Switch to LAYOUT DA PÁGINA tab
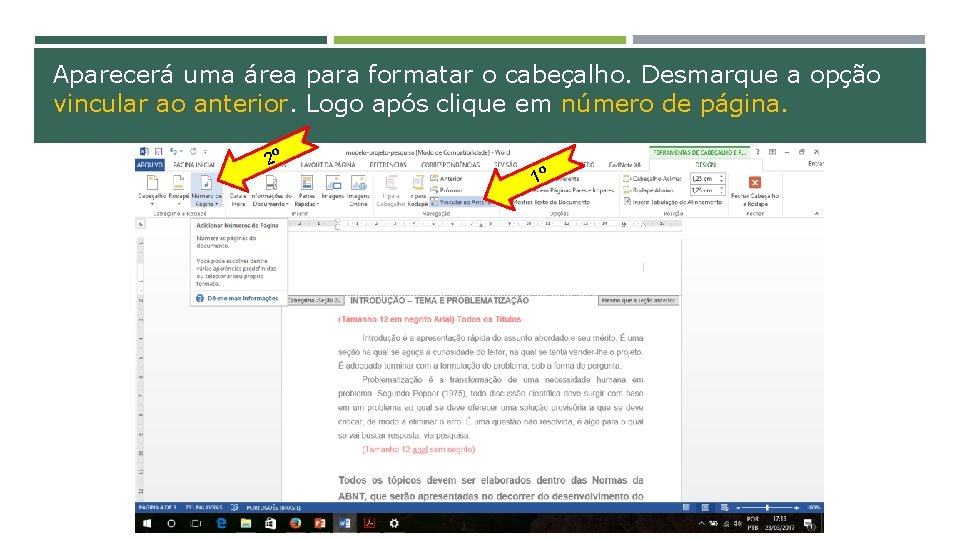This screenshot has height=540, width=960. [328, 165]
